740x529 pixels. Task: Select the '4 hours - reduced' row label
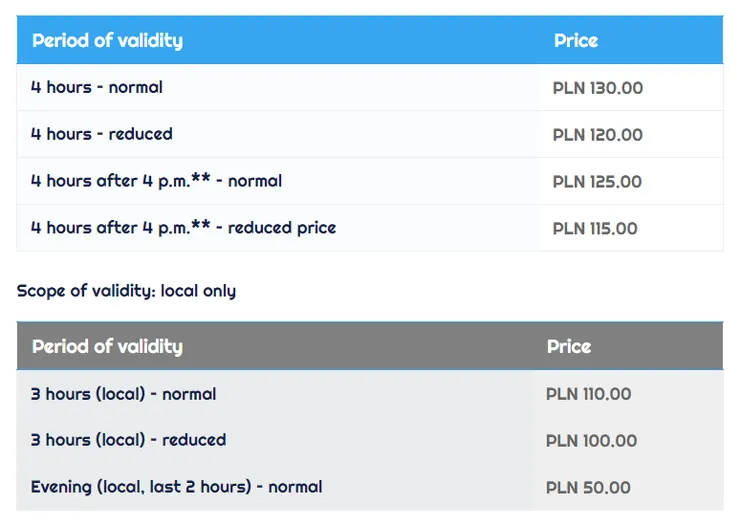(x=102, y=134)
